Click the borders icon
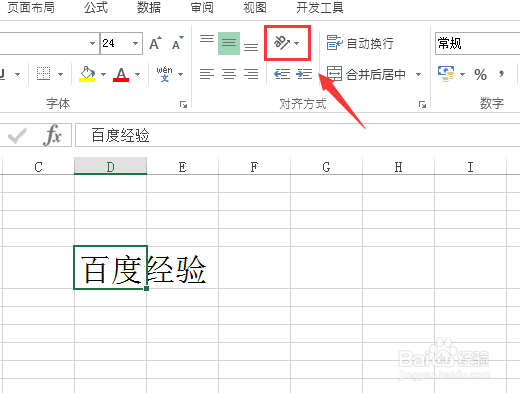 click(43, 74)
